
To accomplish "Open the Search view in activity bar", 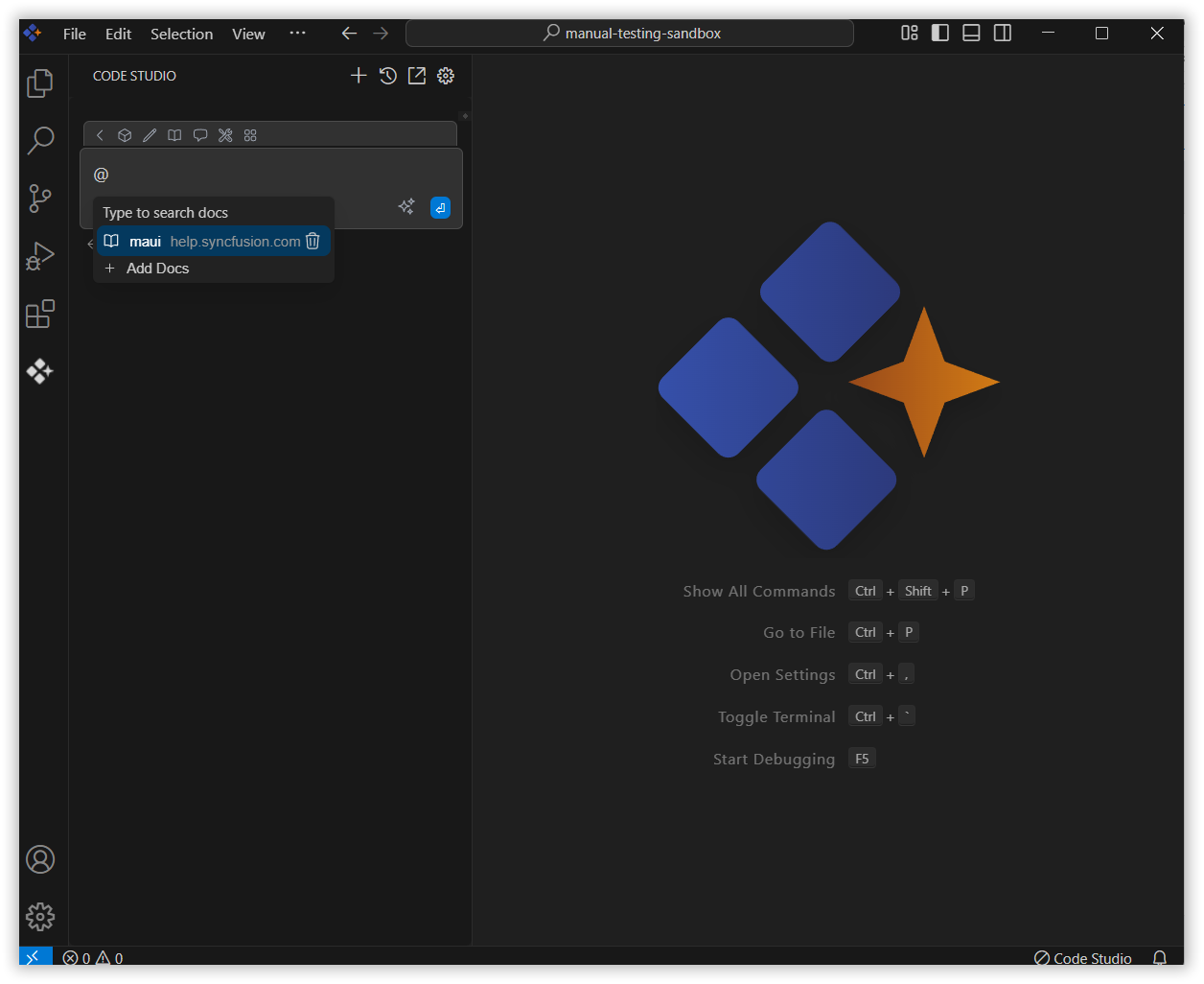I will point(40,141).
